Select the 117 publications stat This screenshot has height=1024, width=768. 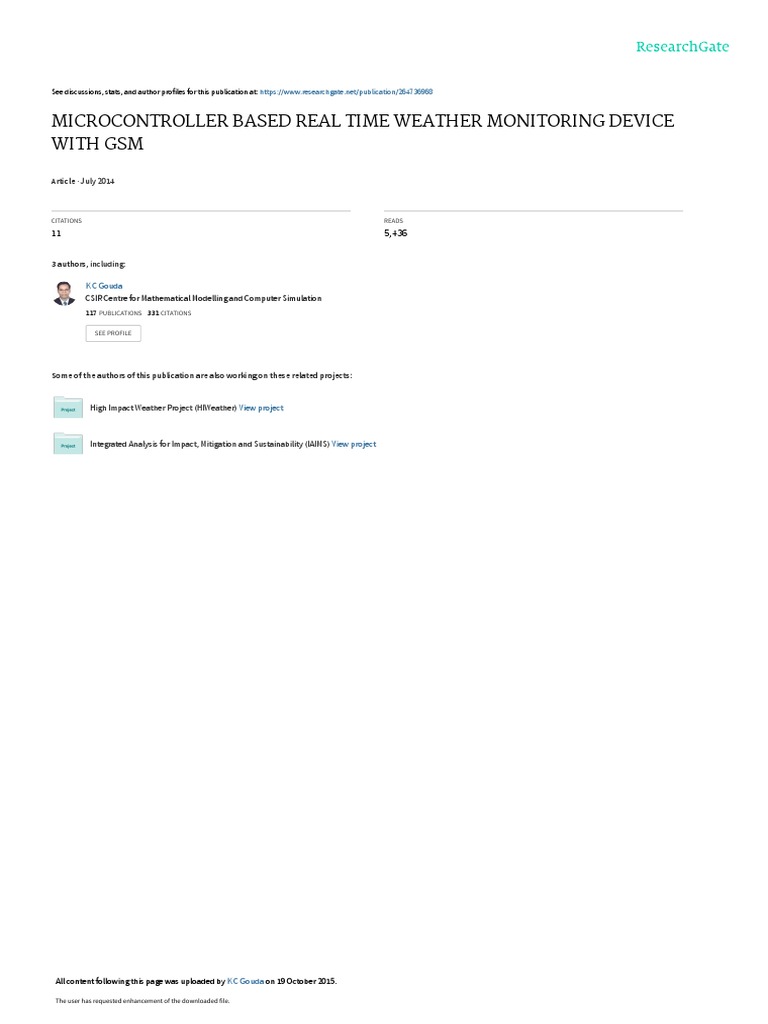point(114,313)
